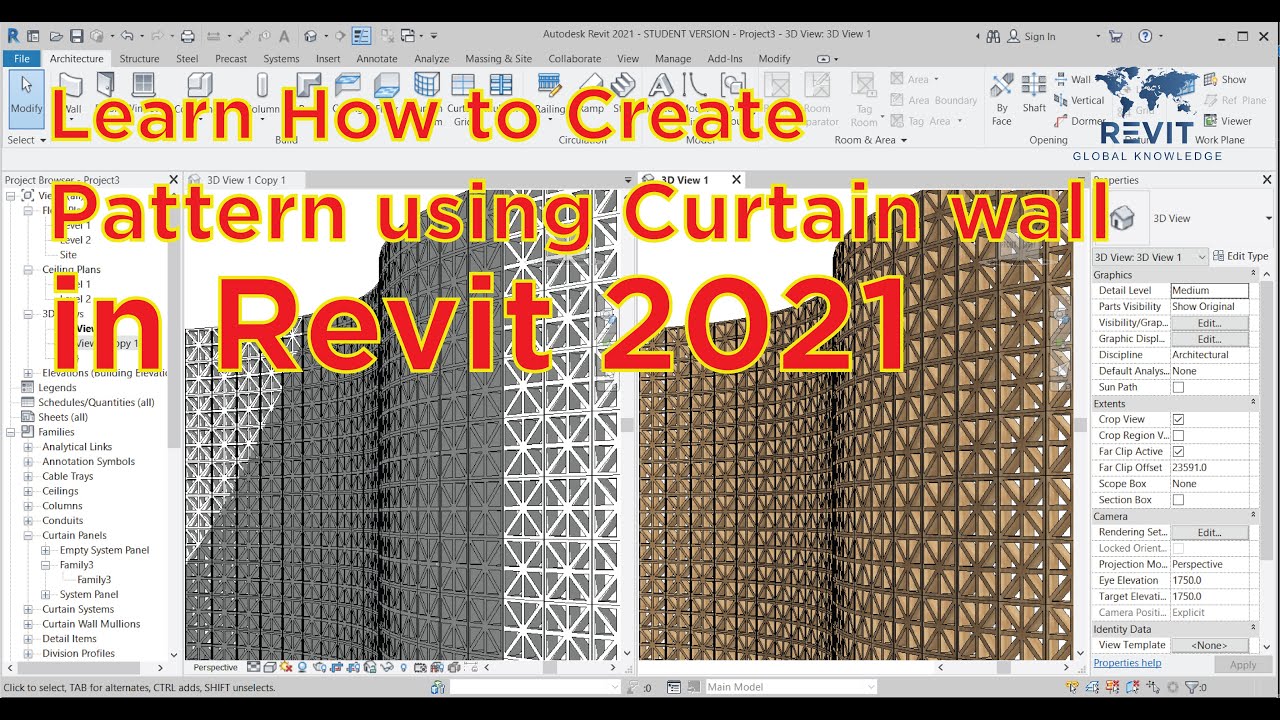Open the Room & Area panel dropdown
This screenshot has height=720, width=1280.
click(870, 140)
